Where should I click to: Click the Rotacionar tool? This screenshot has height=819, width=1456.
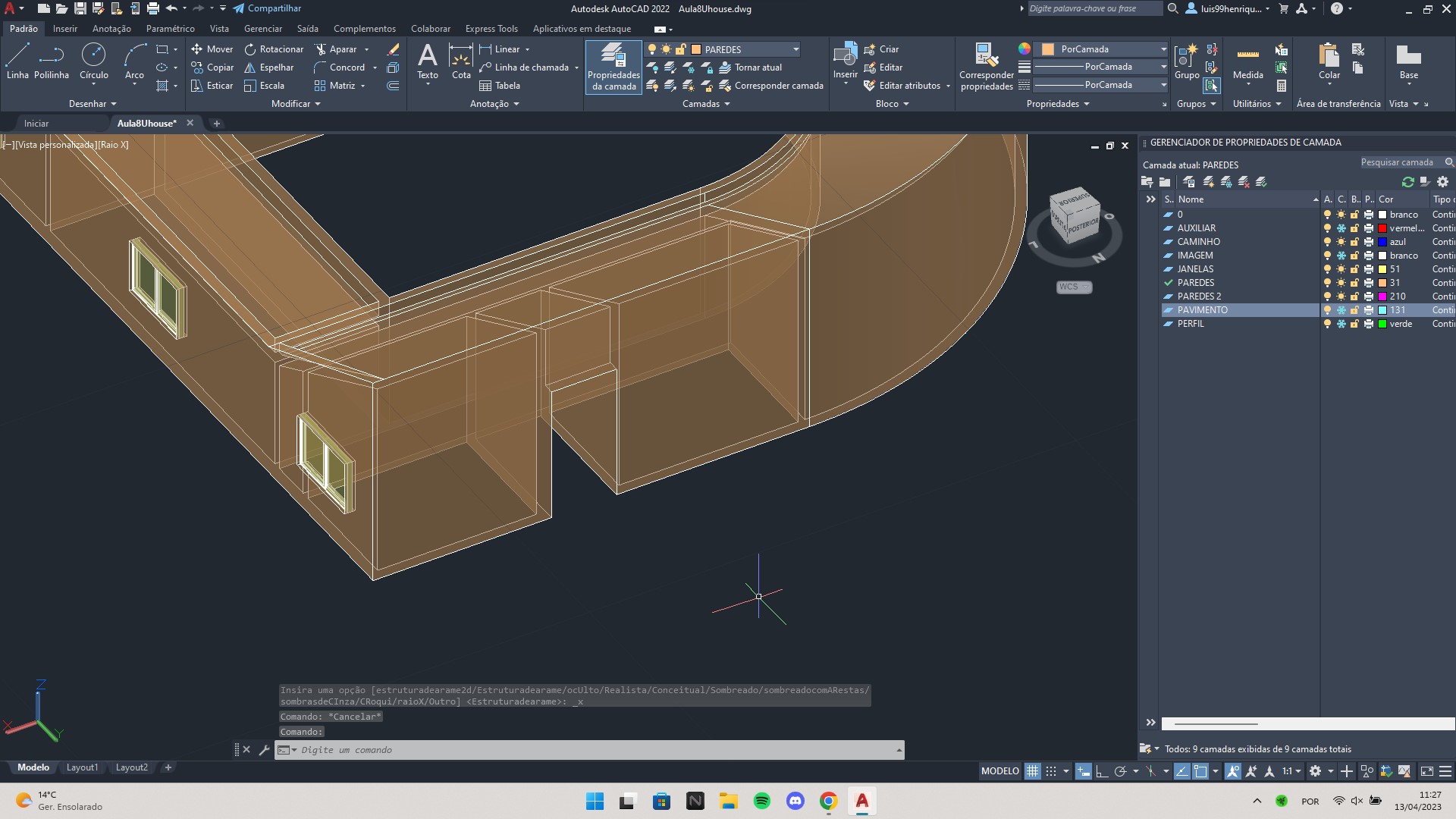[274, 49]
